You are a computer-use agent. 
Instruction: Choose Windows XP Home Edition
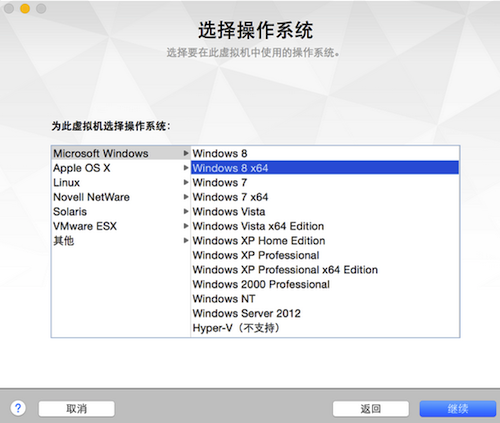(x=325, y=241)
